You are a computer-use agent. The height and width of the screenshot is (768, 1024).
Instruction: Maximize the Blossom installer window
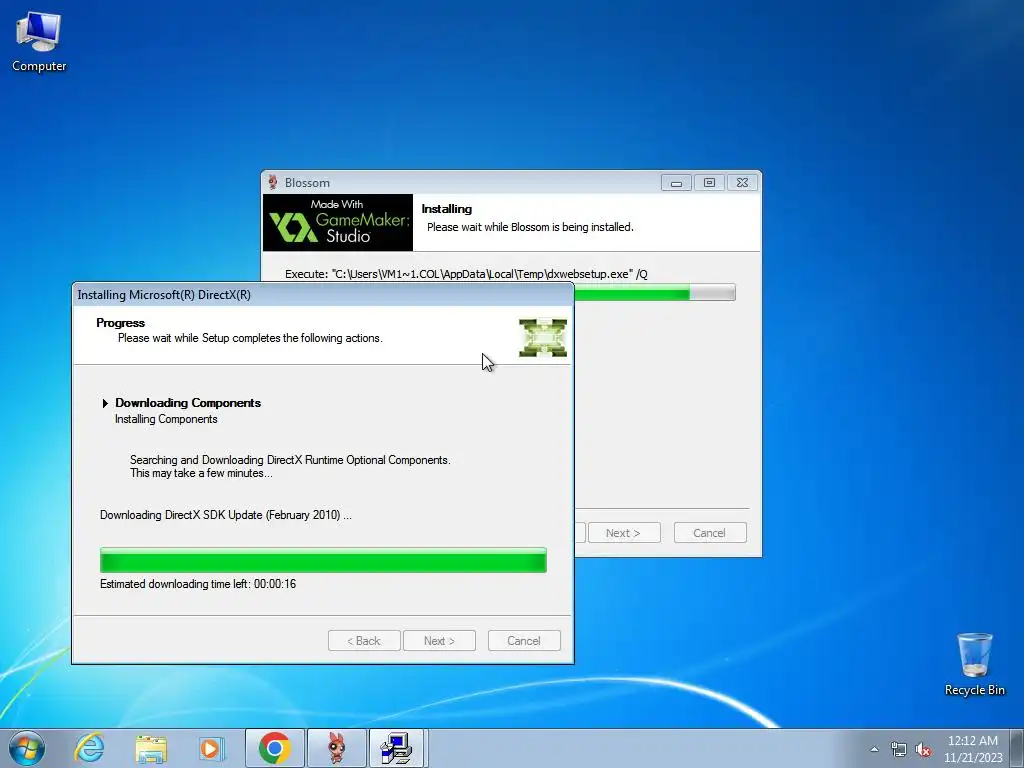[709, 183]
